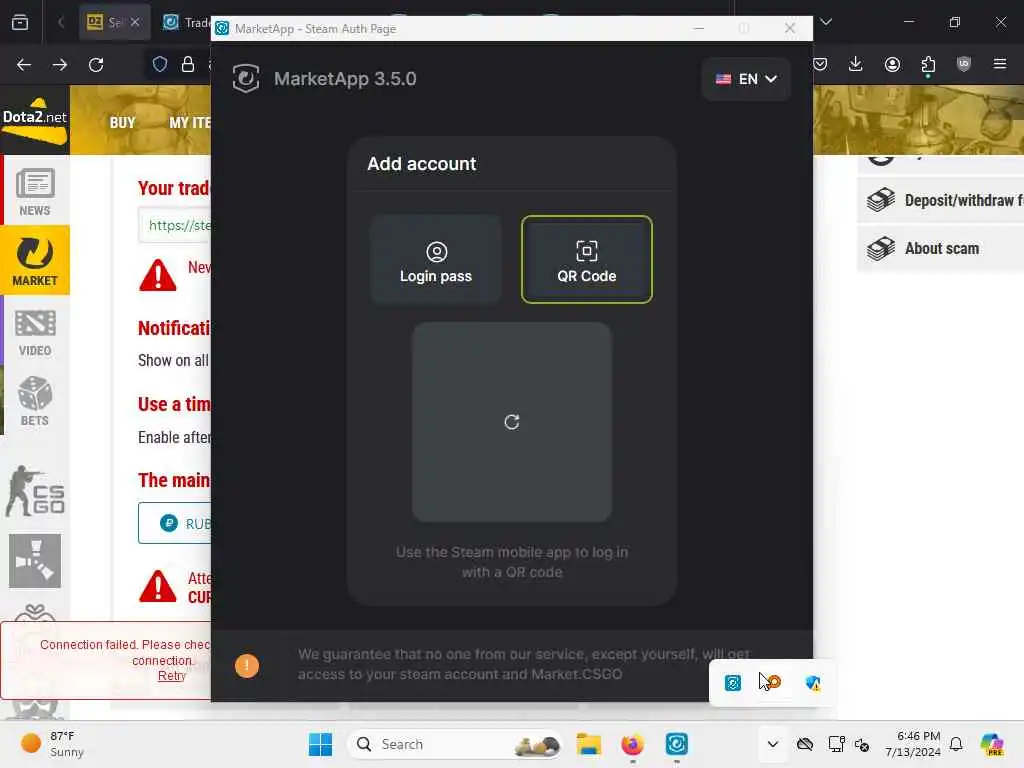Image resolution: width=1024 pixels, height=768 pixels.
Task: Select the Rust game icon in sidebar
Action: pyautogui.click(x=35, y=560)
